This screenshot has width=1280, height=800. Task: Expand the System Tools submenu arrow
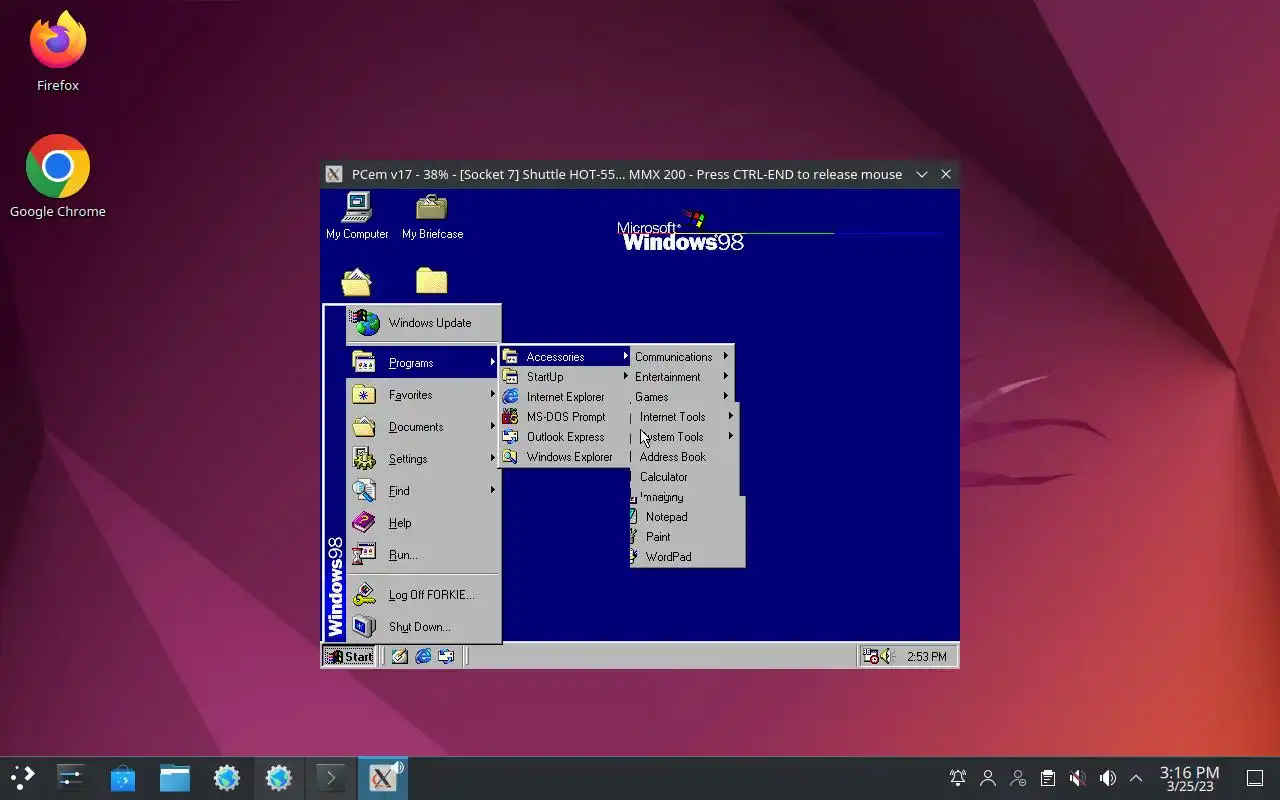click(731, 437)
